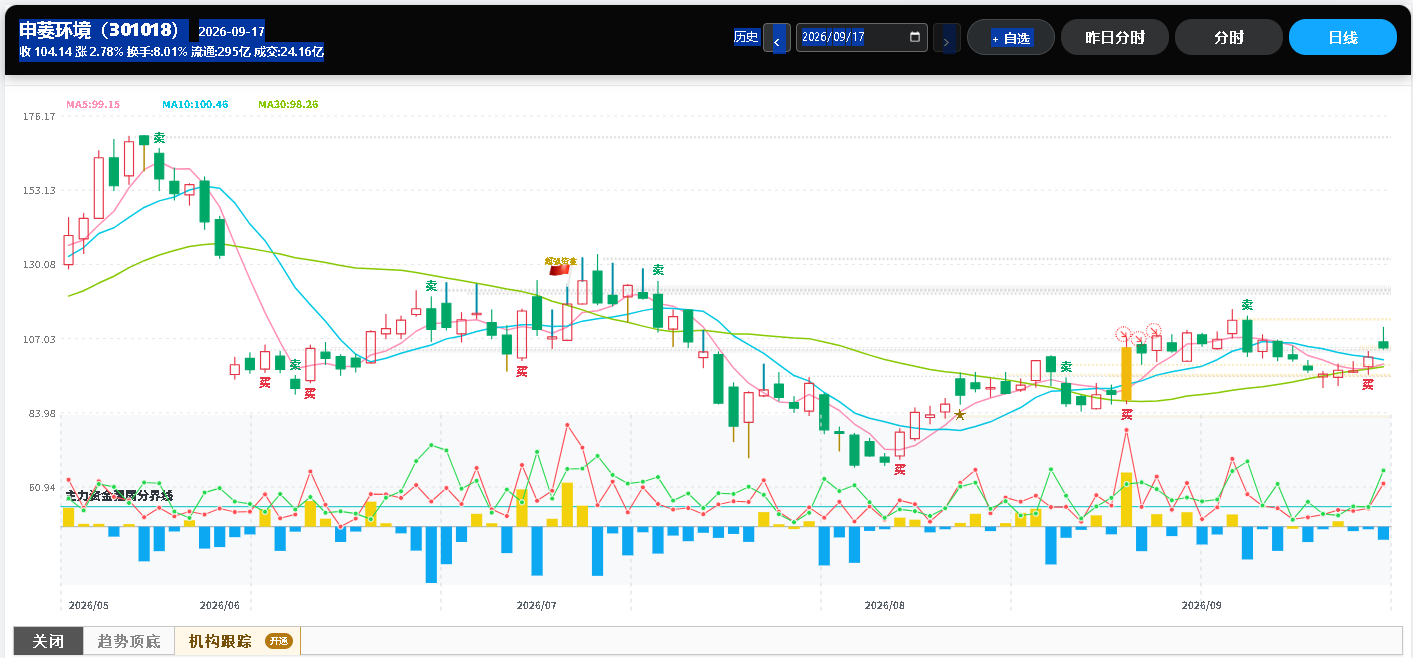Click the 2026/07 date axis label
The width and height of the screenshot is (1413, 658).
[x=536, y=605]
